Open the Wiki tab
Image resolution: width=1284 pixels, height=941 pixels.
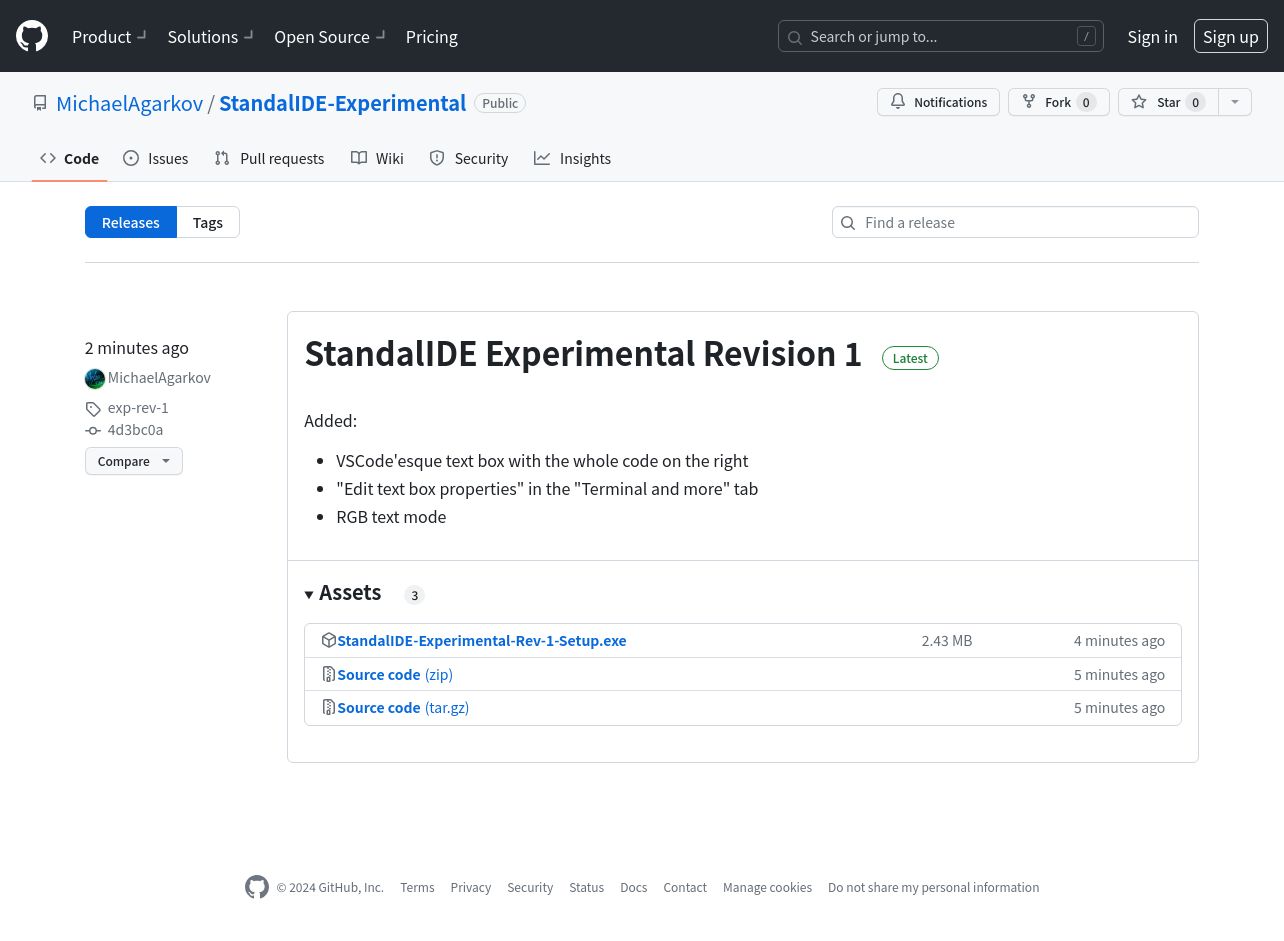(377, 158)
